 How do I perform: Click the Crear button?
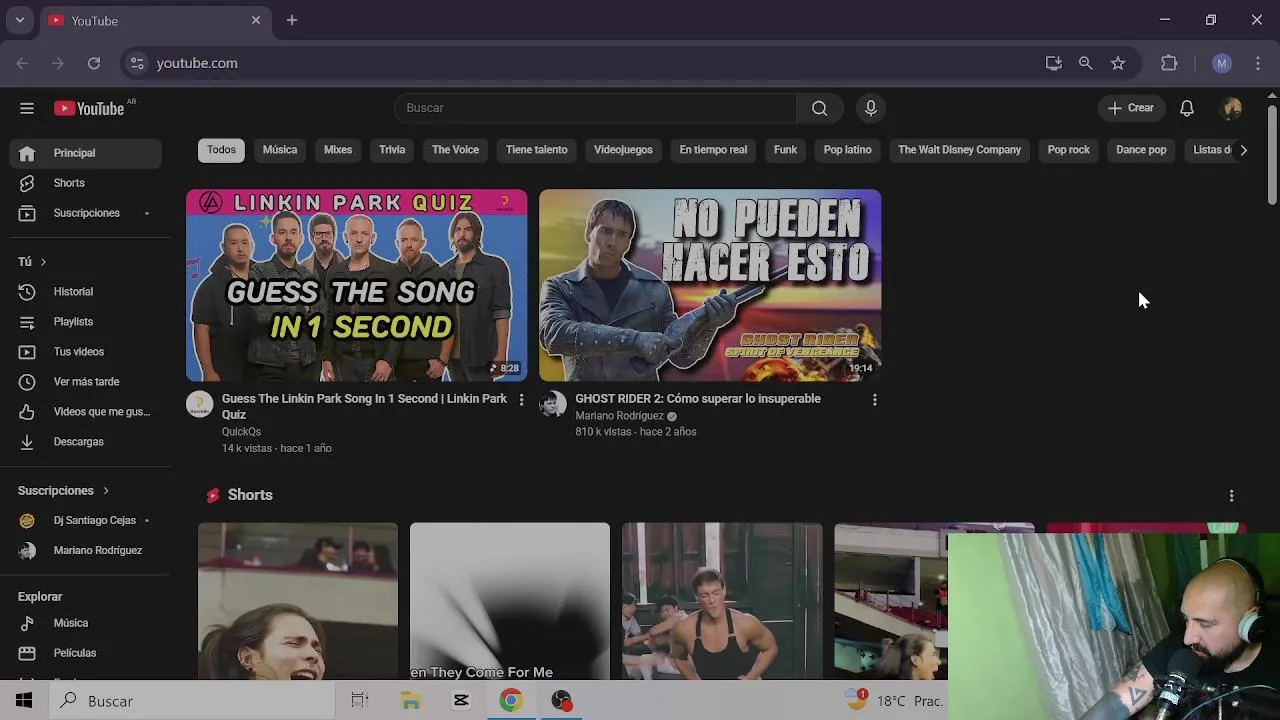click(1131, 108)
